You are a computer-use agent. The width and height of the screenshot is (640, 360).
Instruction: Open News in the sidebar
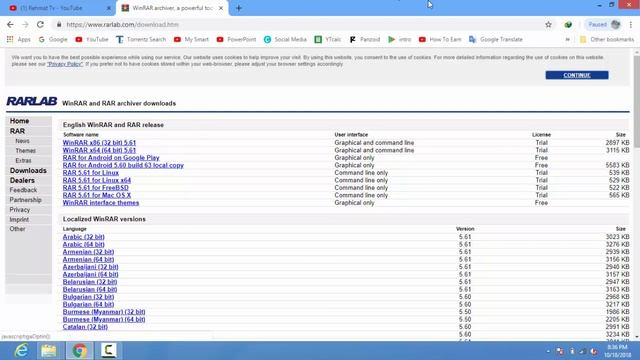tap(22, 141)
